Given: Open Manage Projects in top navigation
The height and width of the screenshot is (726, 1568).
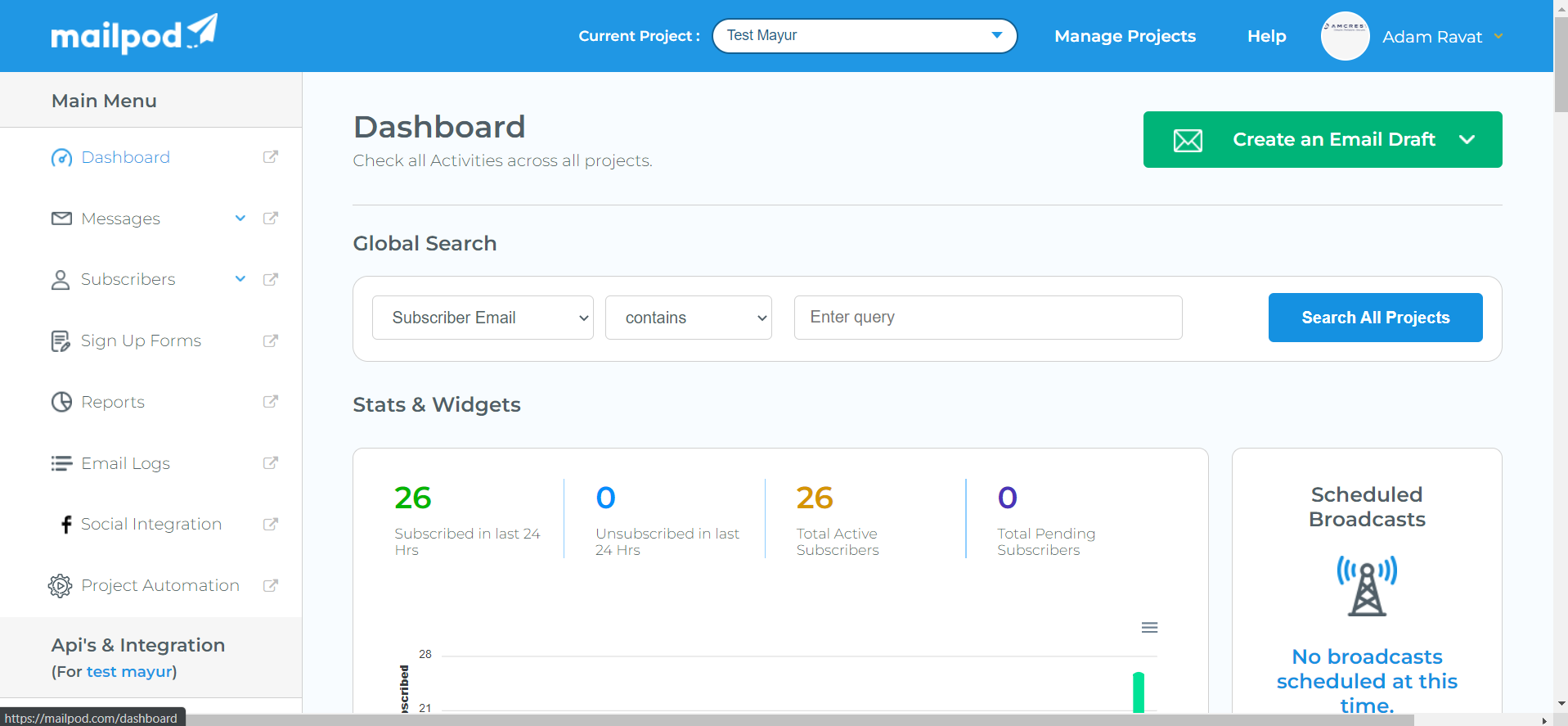Looking at the screenshot, I should coord(1125,36).
